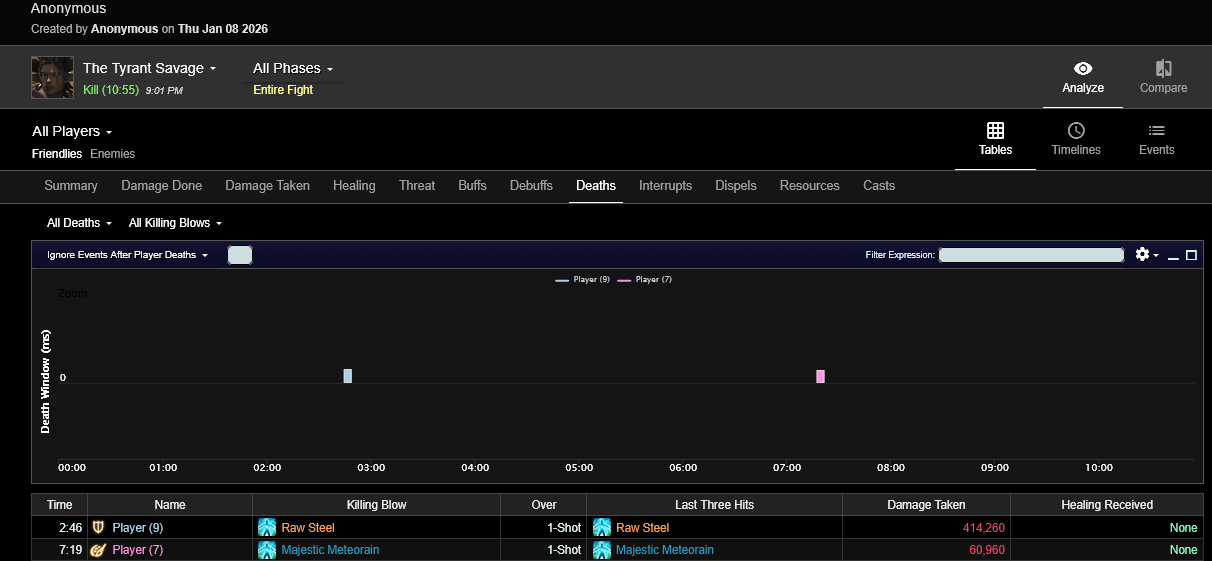The image size is (1212, 561).
Task: Open the Threat tab
Action: click(417, 186)
